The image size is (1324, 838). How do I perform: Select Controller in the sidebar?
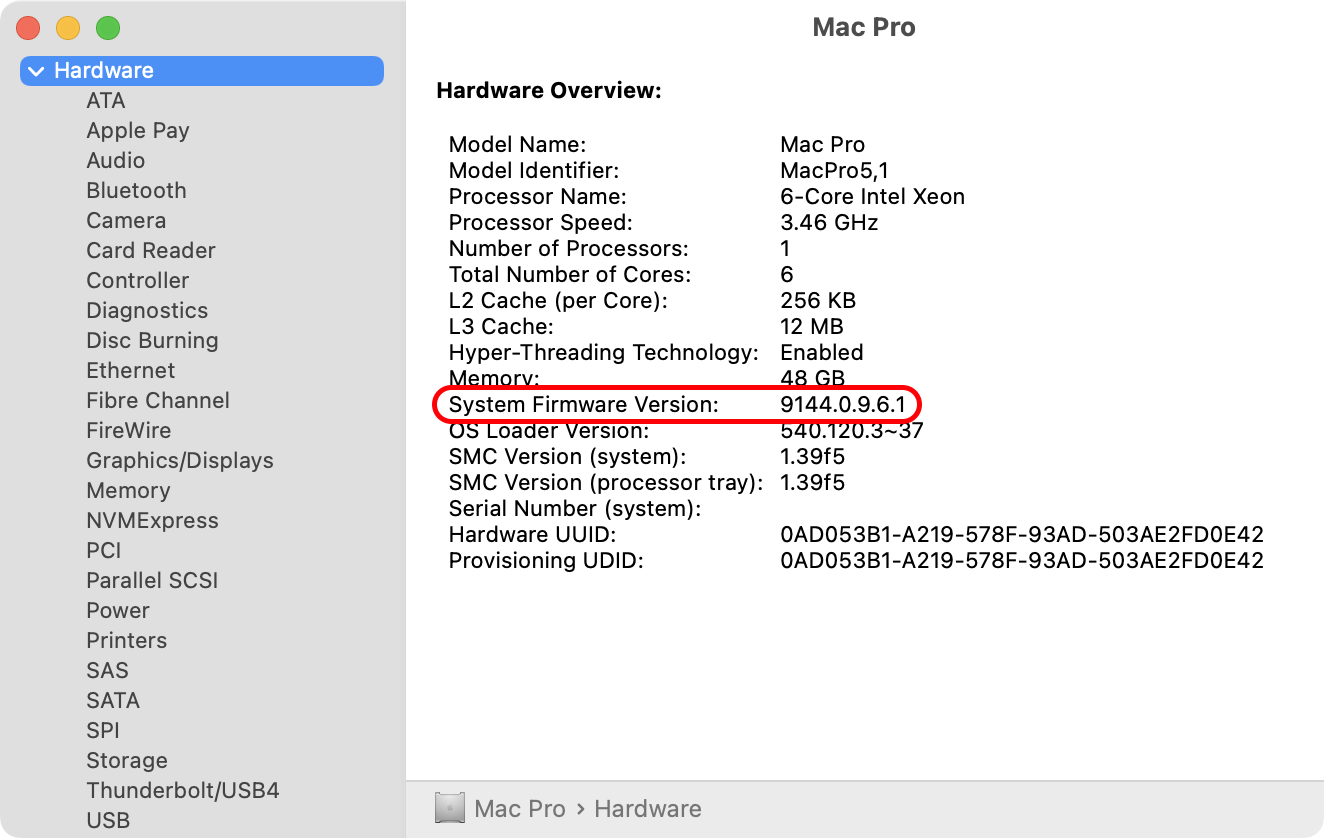tap(138, 281)
